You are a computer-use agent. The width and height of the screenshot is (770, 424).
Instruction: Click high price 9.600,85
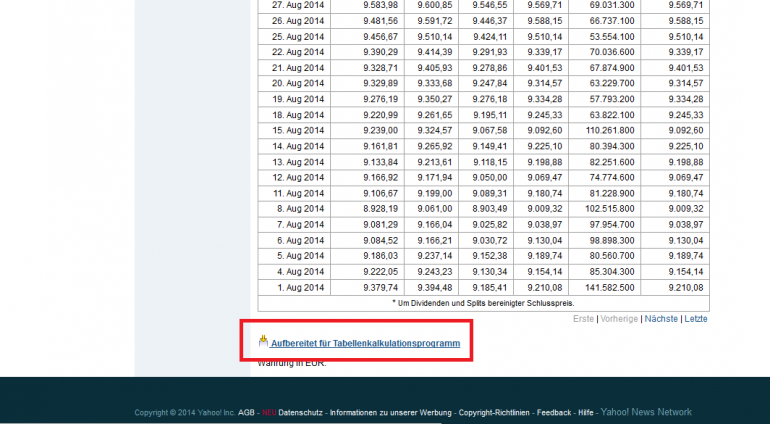coord(435,5)
